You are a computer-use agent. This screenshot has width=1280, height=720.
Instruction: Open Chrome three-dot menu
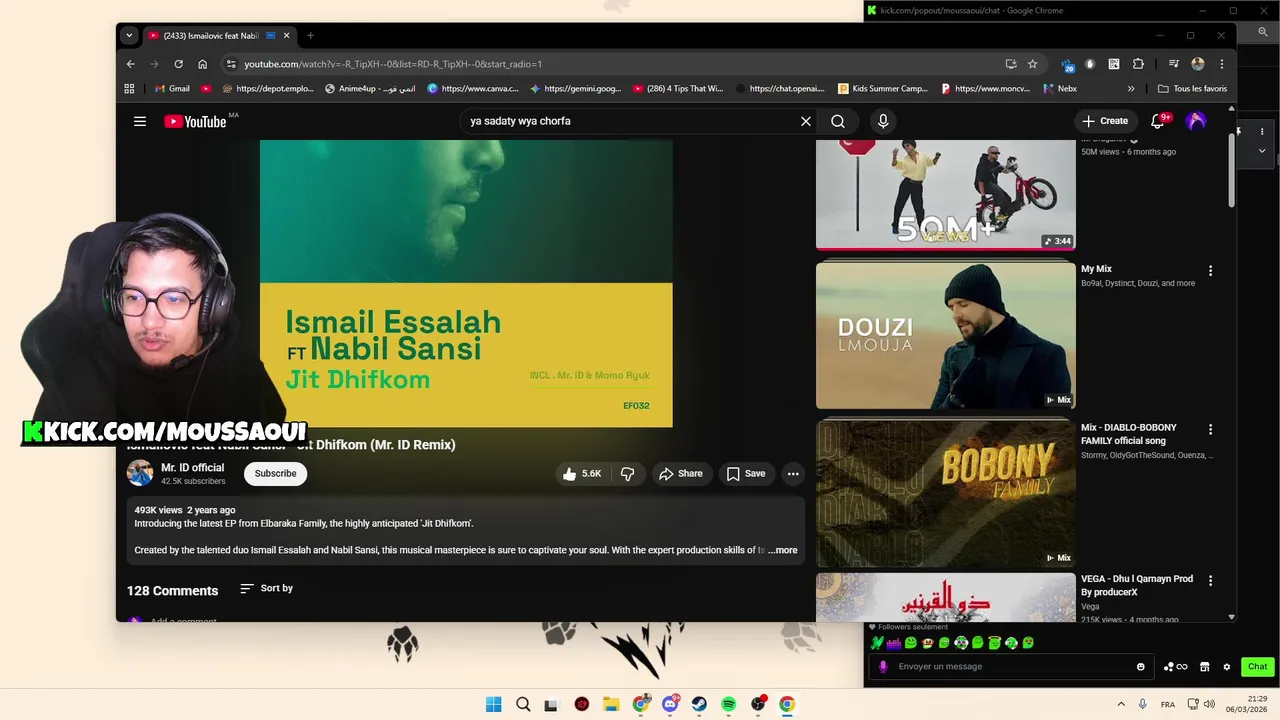1222,64
